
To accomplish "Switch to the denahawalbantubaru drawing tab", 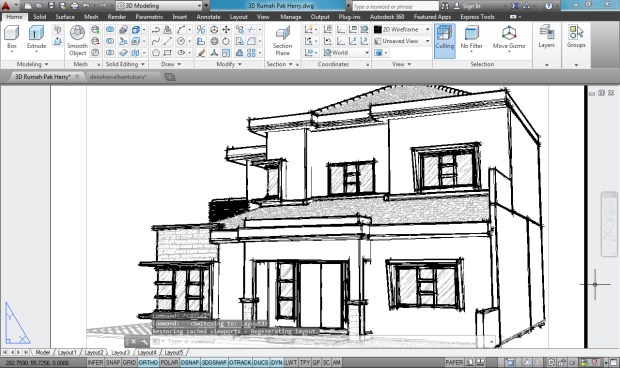I will pos(118,77).
